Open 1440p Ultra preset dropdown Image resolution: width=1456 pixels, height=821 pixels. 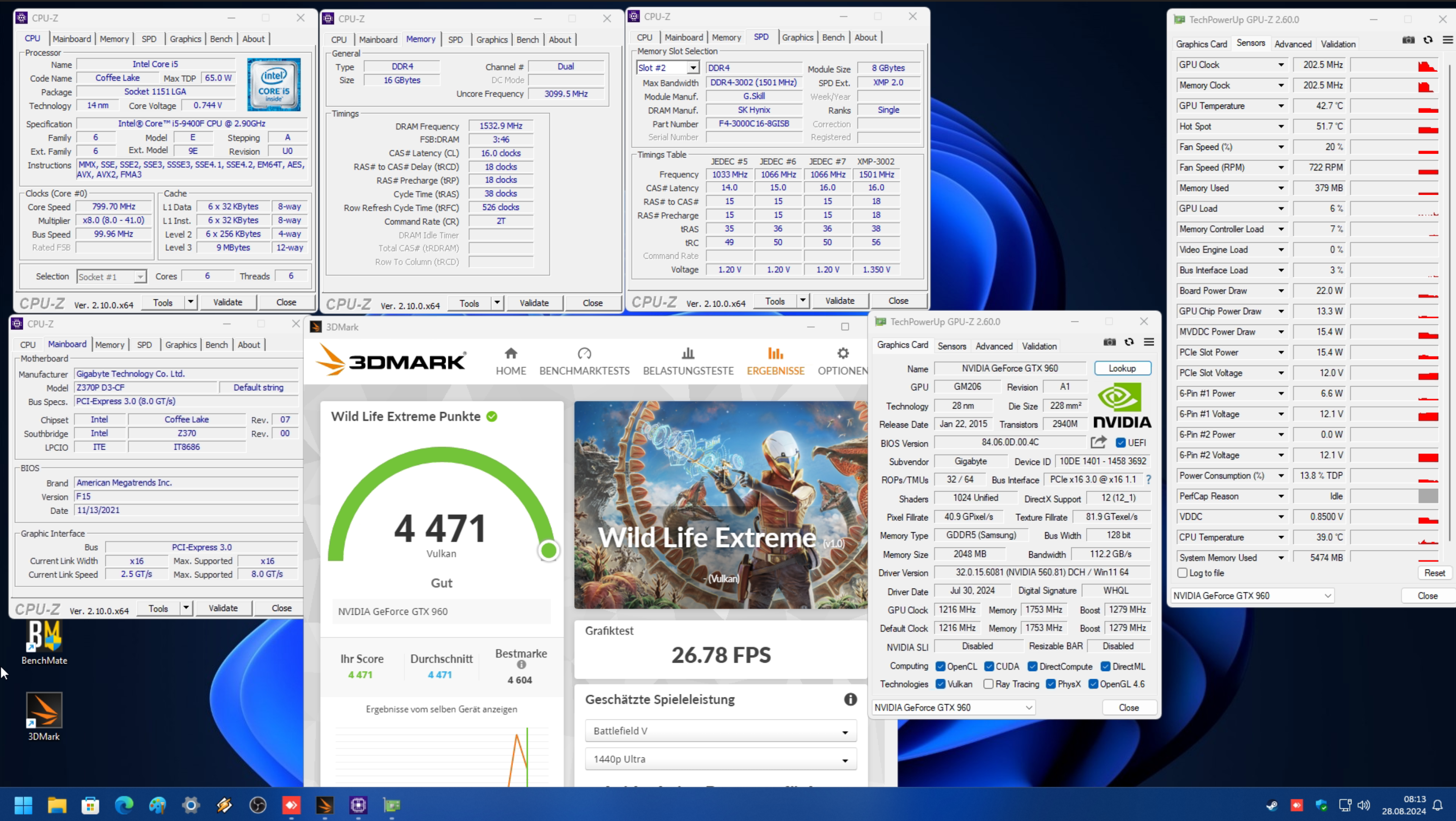pyautogui.click(x=721, y=759)
